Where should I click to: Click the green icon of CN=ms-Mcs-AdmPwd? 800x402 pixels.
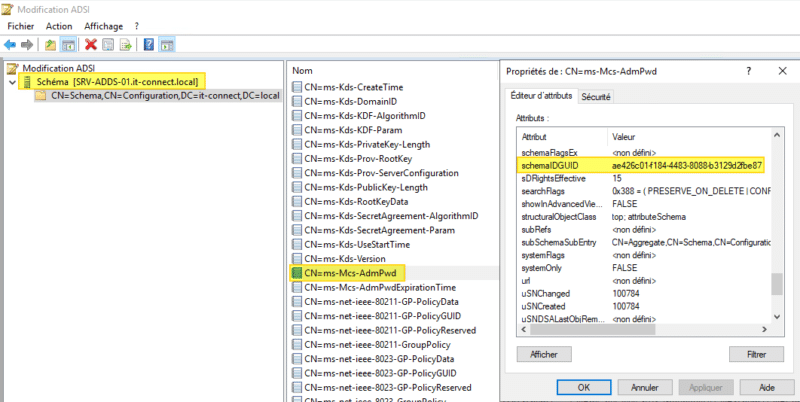(297, 273)
